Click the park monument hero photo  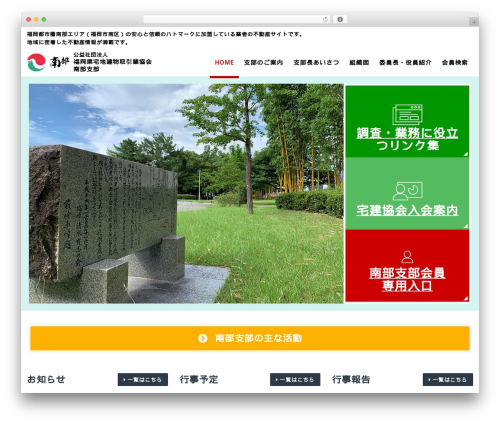(186, 193)
